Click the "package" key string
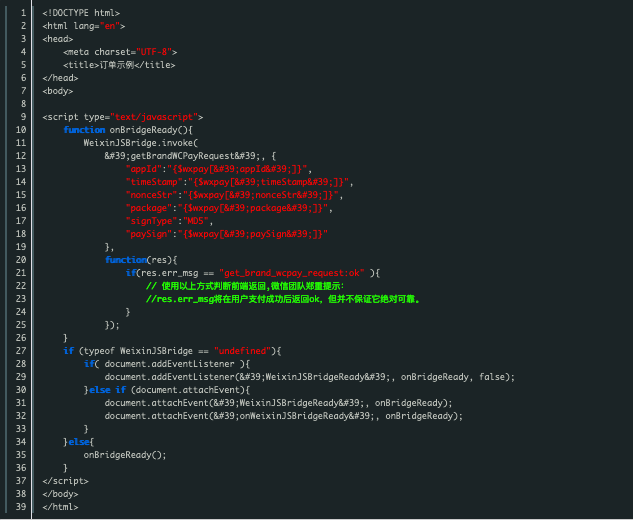This screenshot has width=633, height=520. pos(149,208)
